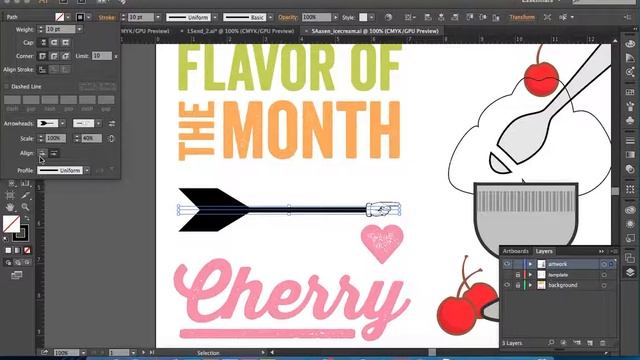Align stroke to center

(x=42, y=70)
